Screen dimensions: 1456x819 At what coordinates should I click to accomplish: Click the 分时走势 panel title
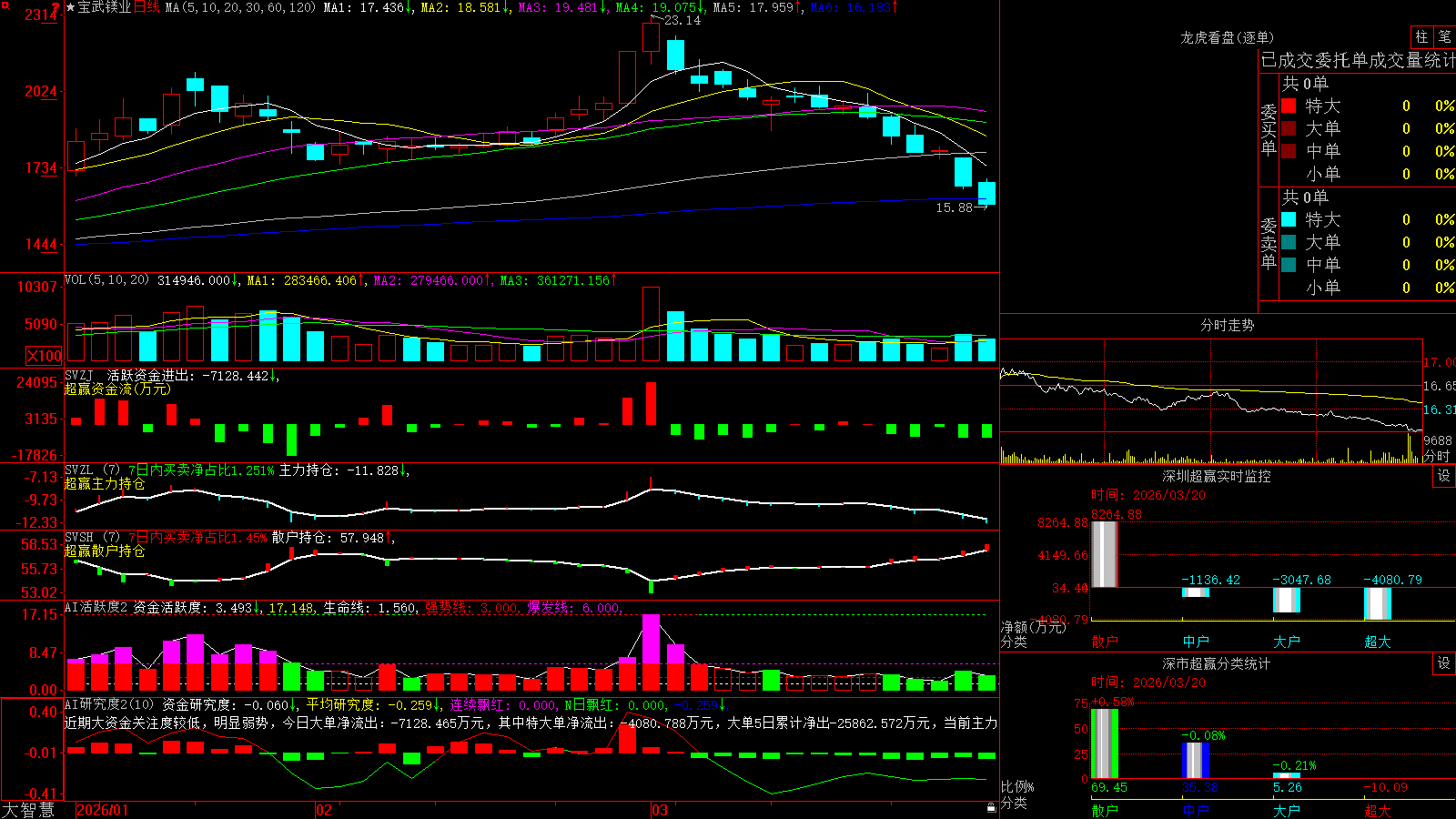1227,325
